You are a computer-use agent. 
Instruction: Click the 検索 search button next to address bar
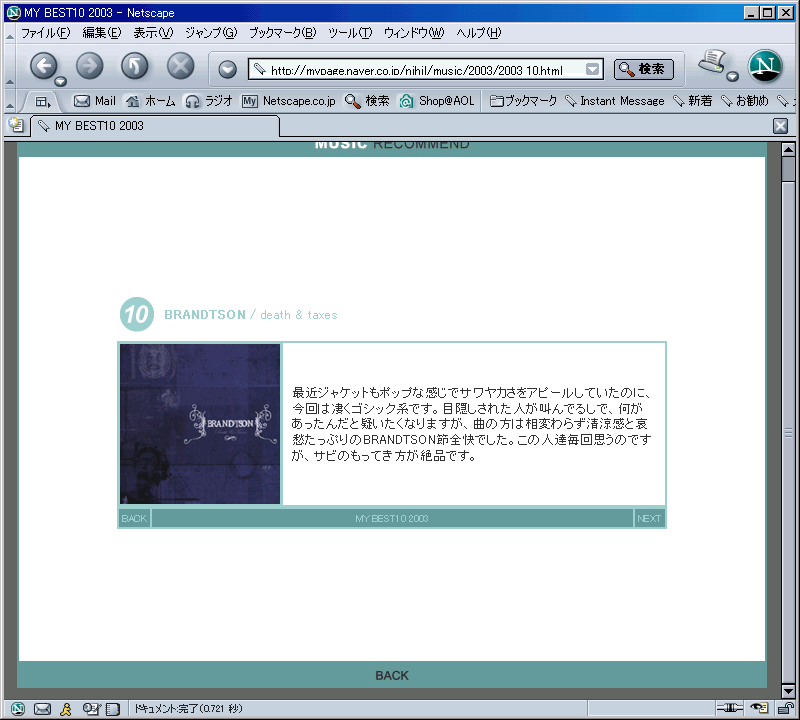click(x=643, y=69)
